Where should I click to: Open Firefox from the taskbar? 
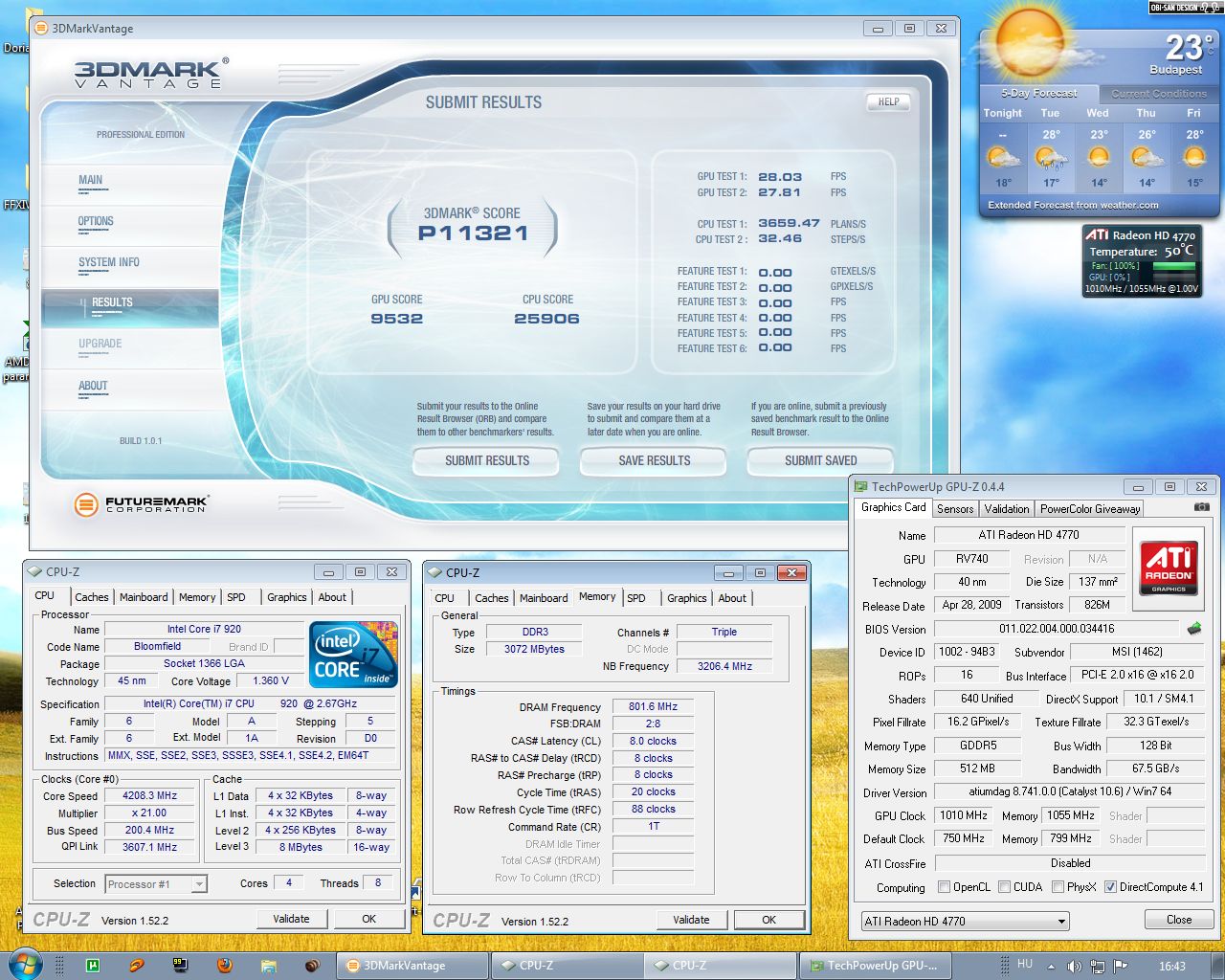[x=224, y=965]
